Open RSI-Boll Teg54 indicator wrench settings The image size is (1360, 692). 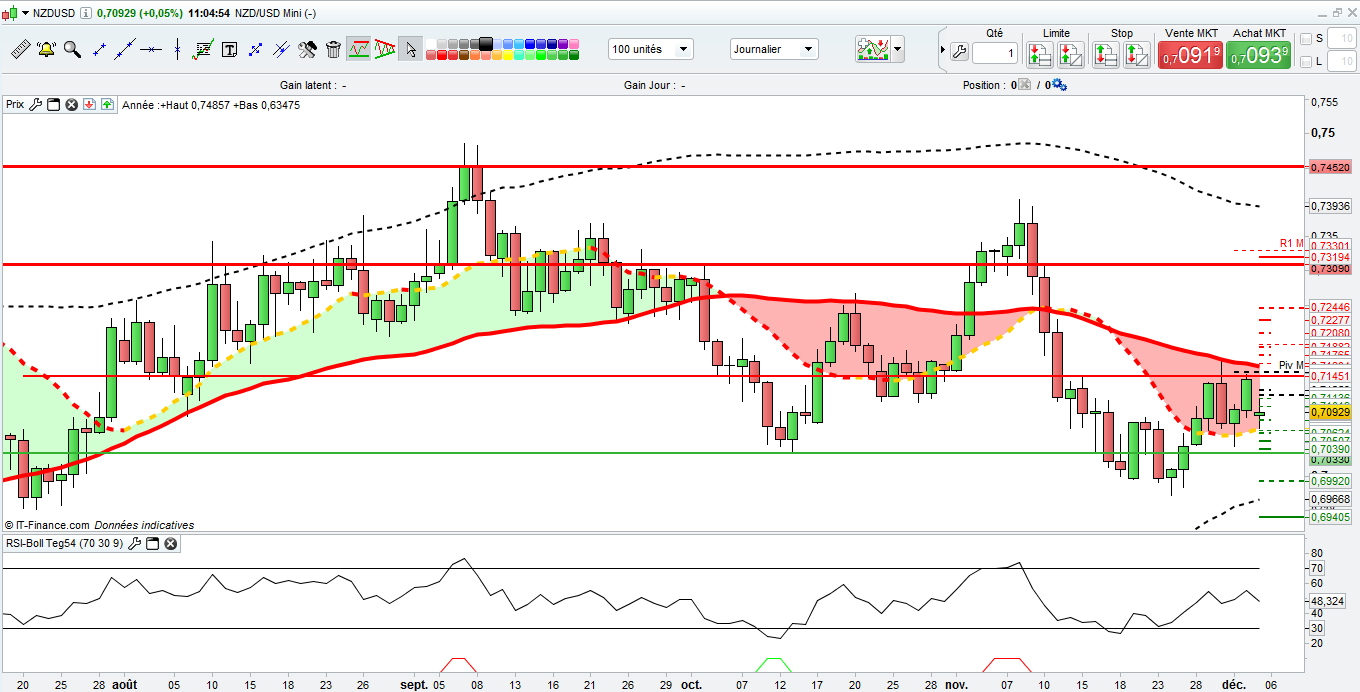coord(135,544)
